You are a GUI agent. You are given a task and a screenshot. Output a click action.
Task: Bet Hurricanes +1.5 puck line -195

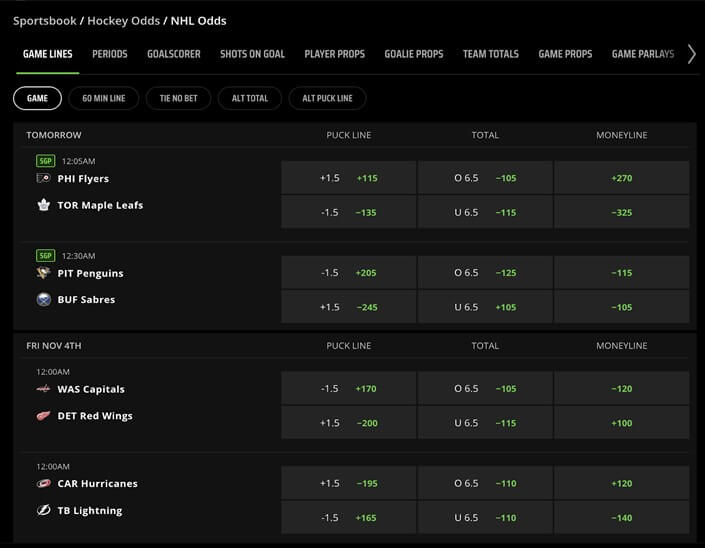[x=349, y=483]
